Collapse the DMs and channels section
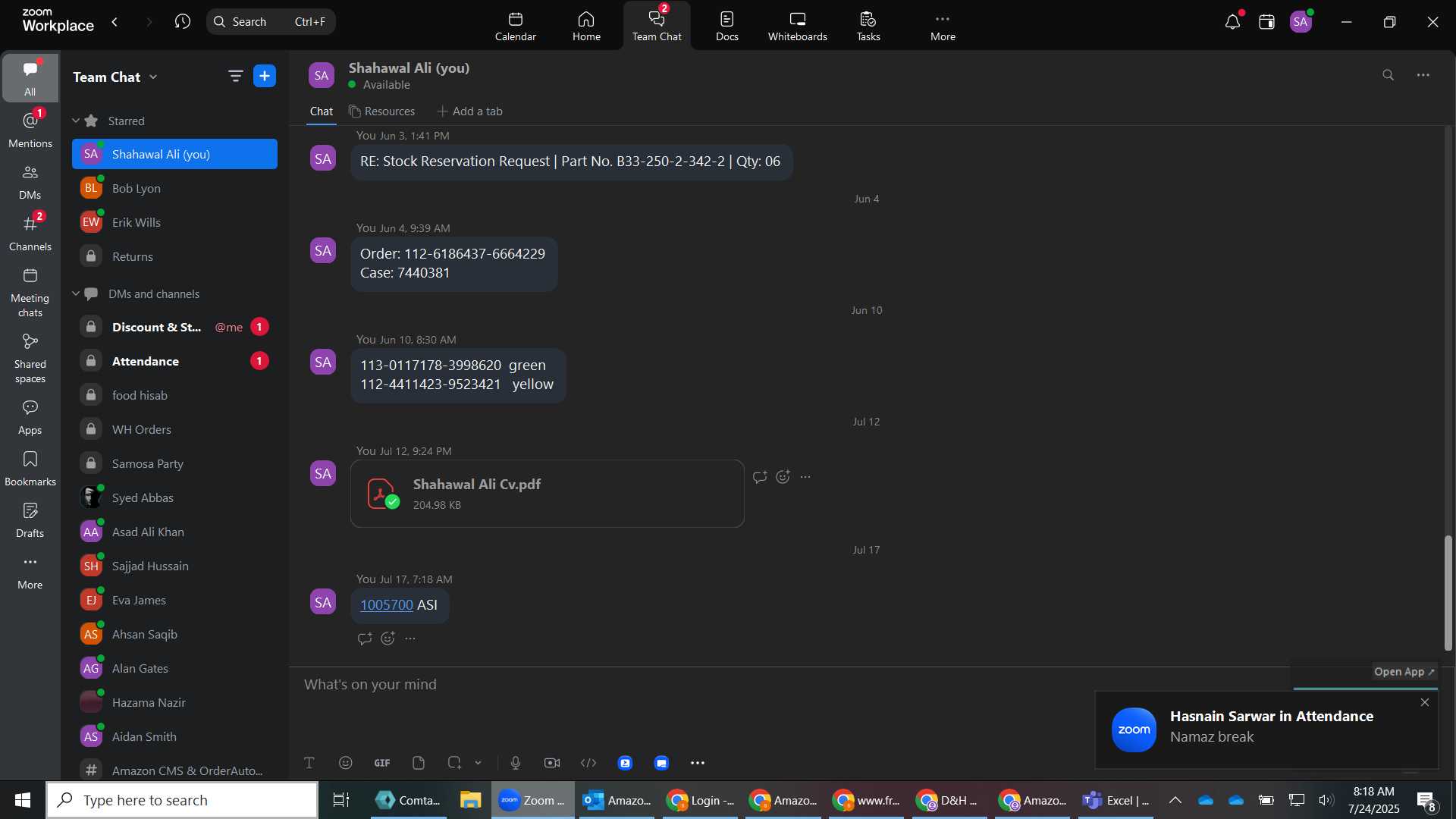 [76, 293]
